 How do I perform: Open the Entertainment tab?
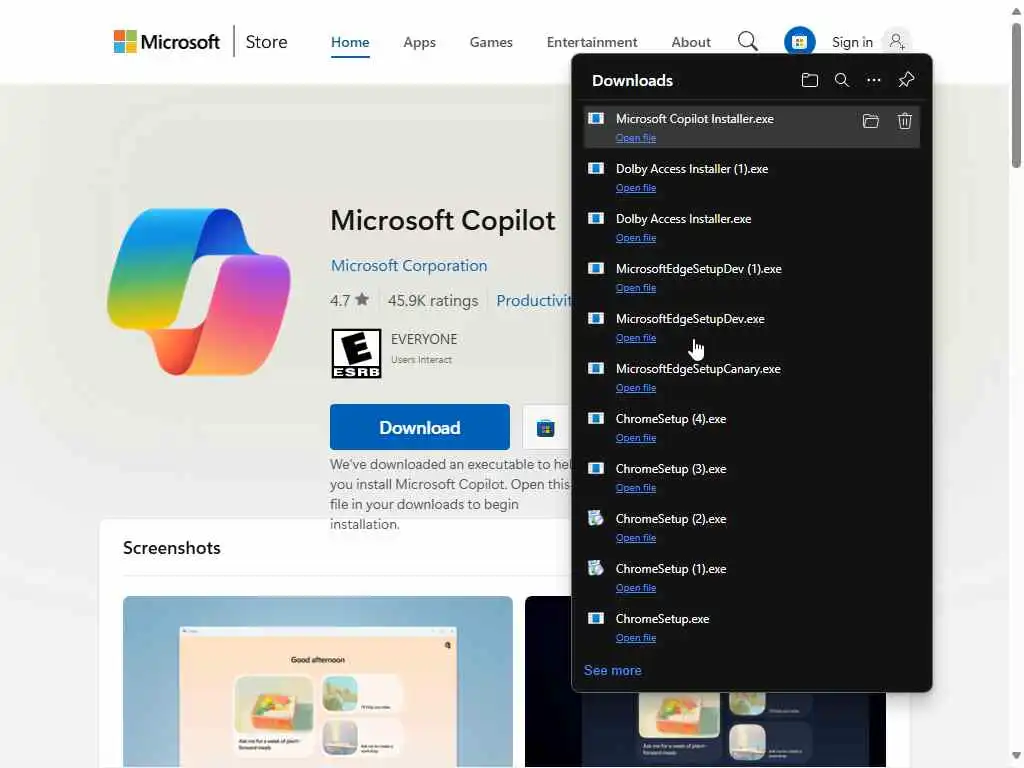pos(592,42)
